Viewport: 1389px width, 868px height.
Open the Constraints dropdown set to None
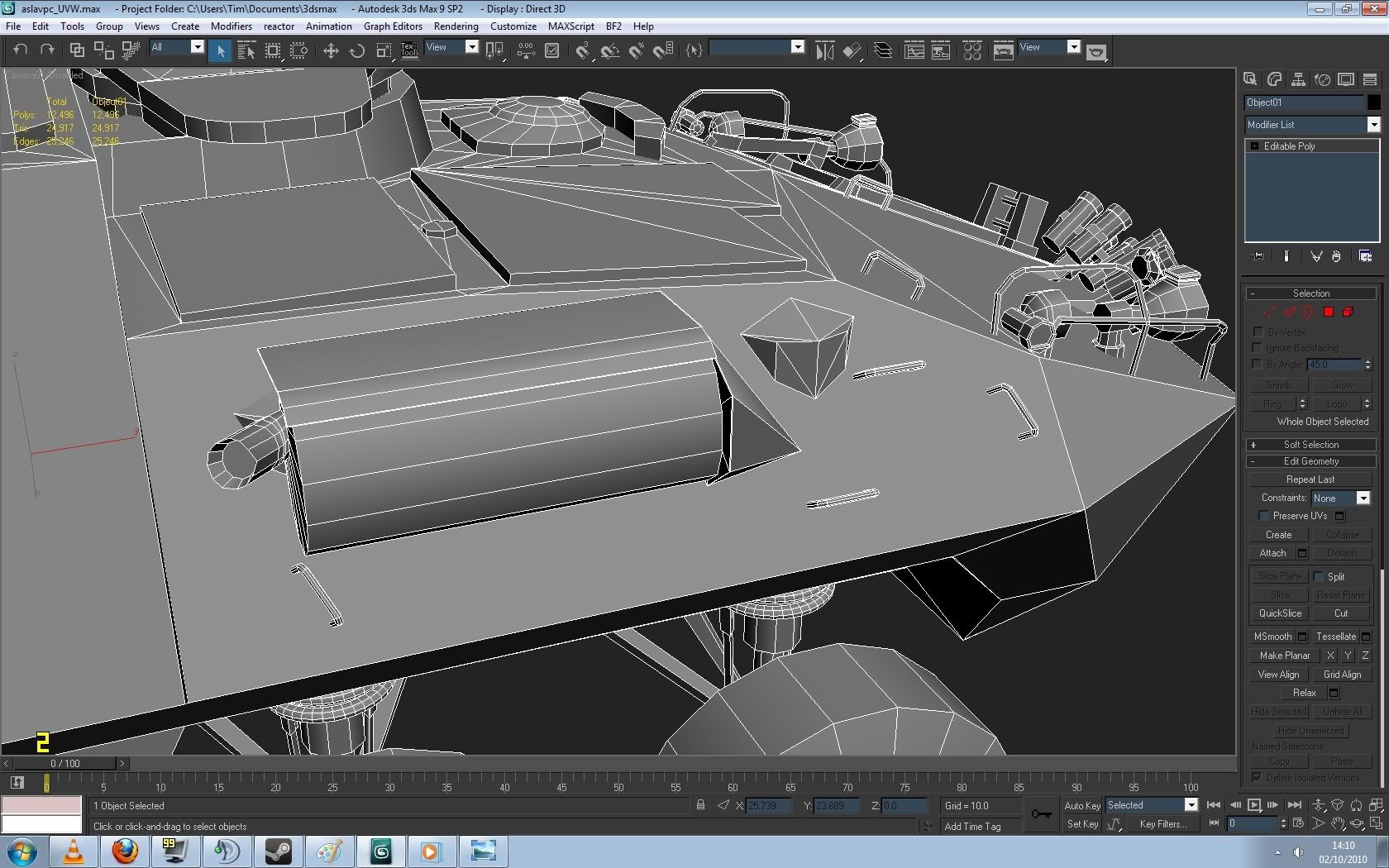[x=1363, y=498]
